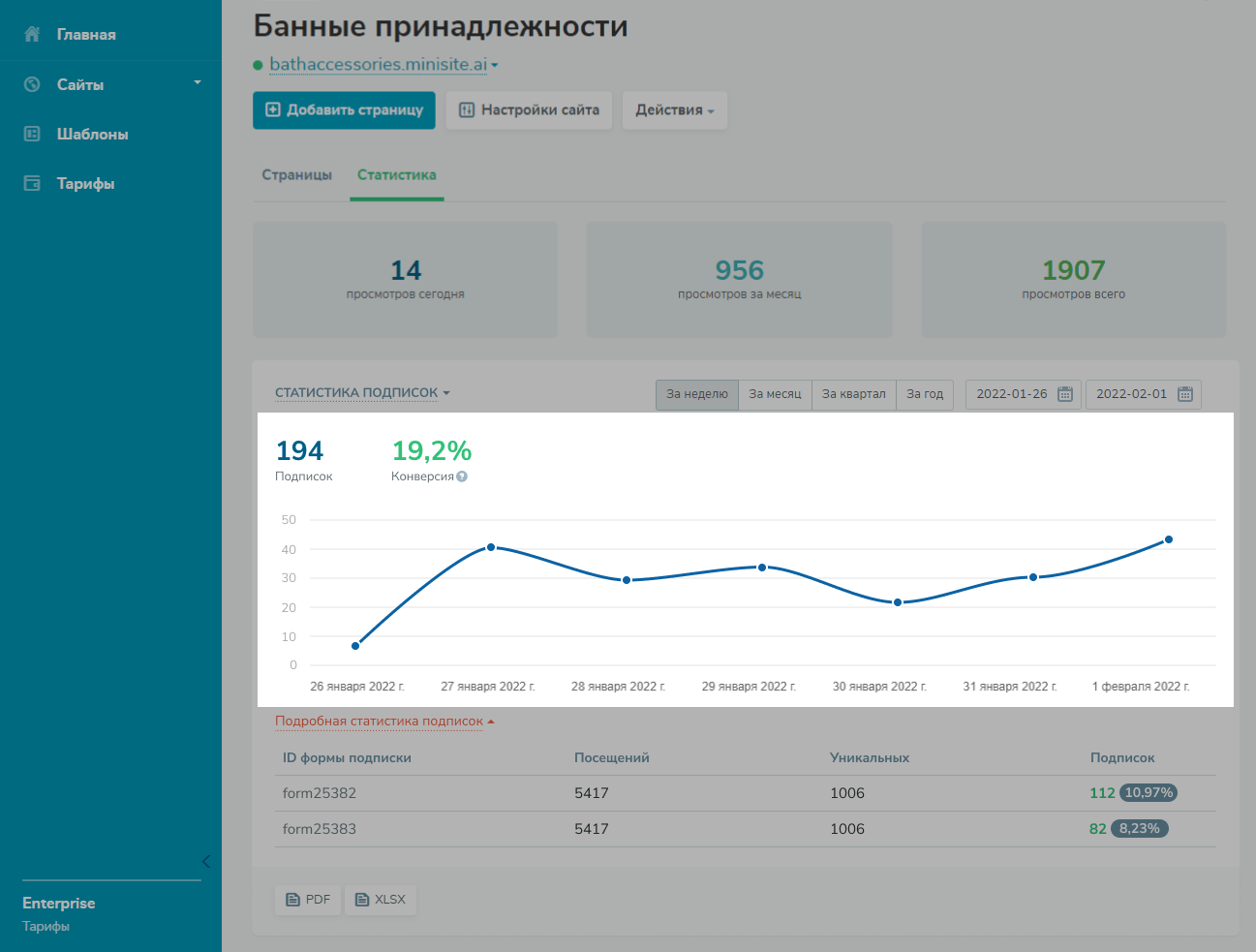Open the bathaccessories.minisite.ai link
This screenshot has height=952, width=1256.
378,65
